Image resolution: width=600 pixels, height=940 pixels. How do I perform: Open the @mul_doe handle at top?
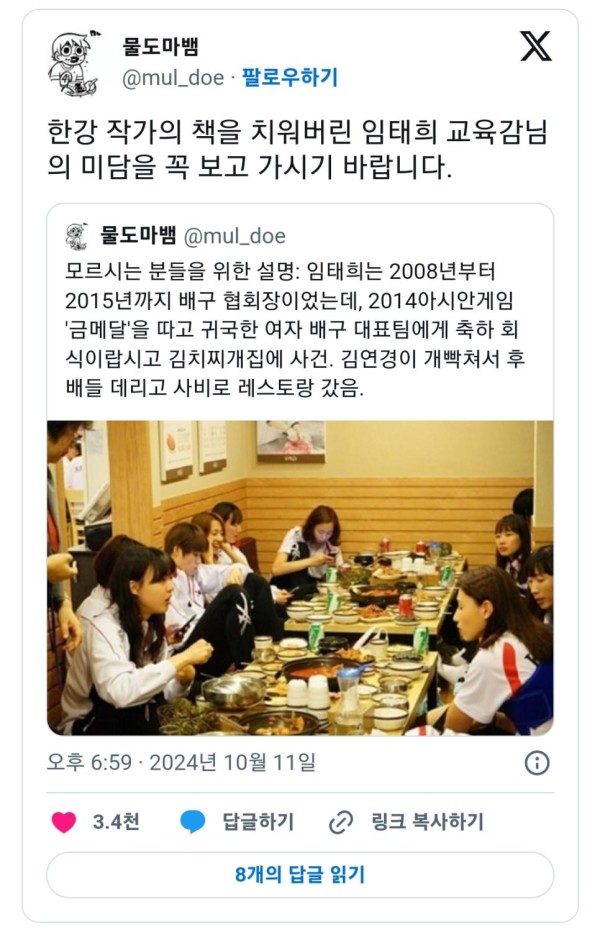coord(173,78)
